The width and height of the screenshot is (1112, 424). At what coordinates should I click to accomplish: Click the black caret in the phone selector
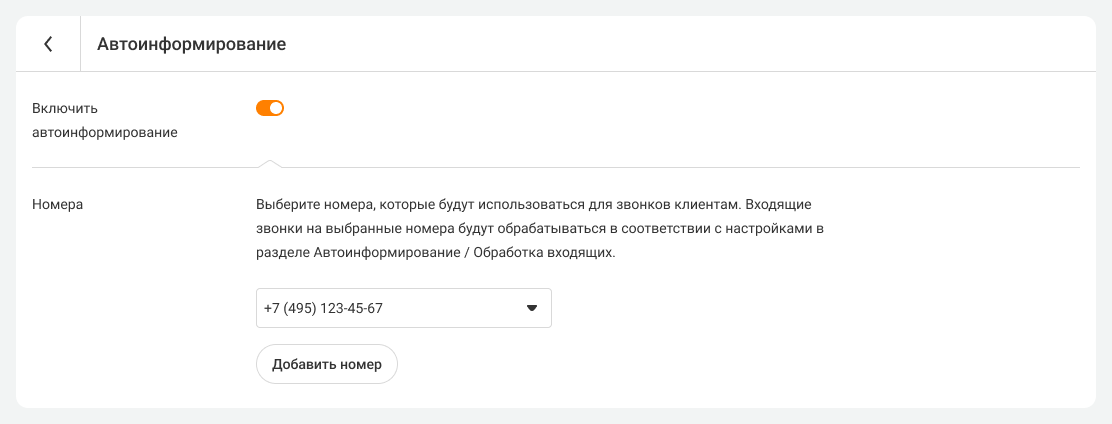pyautogui.click(x=532, y=308)
